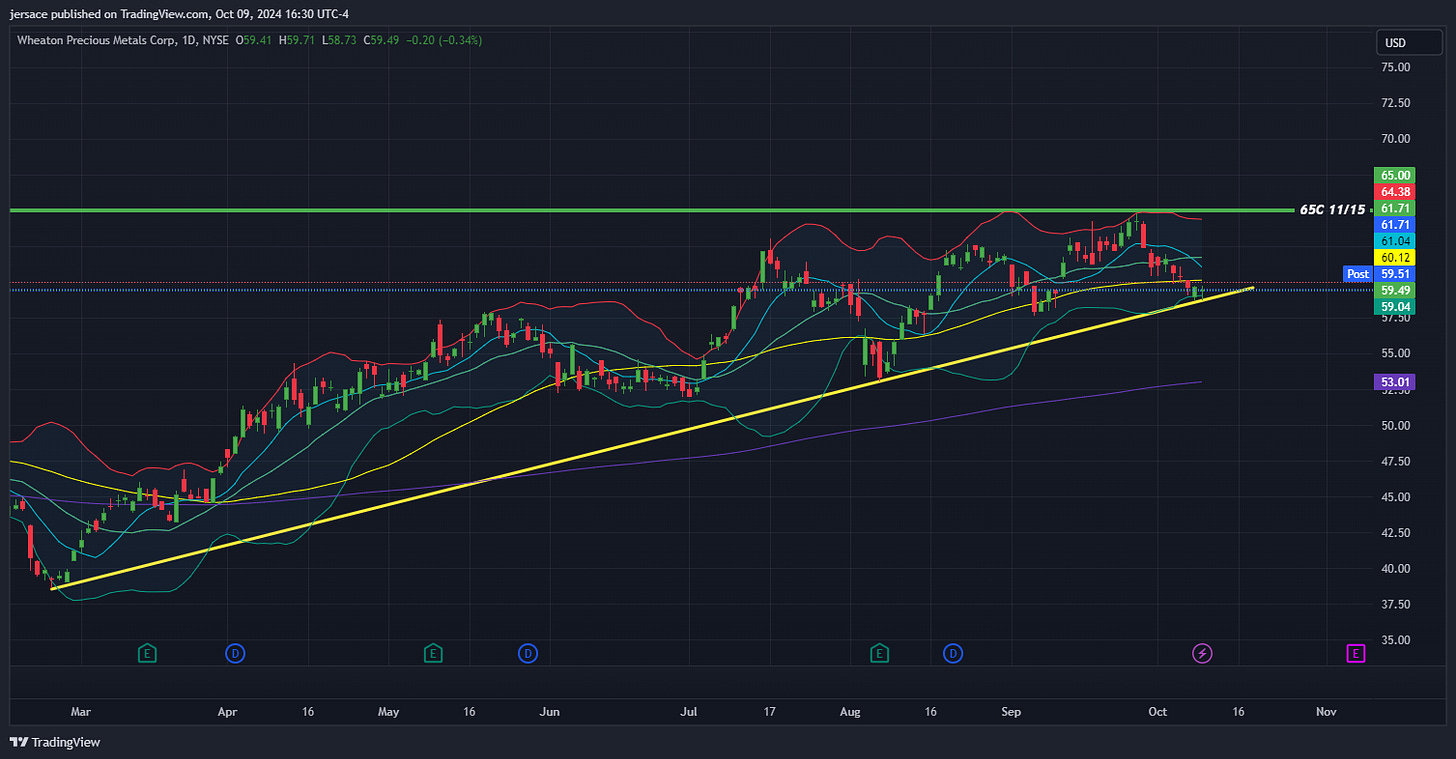The height and width of the screenshot is (759, 1456).
Task: Click the dividend D marker before June
Action: tap(528, 653)
